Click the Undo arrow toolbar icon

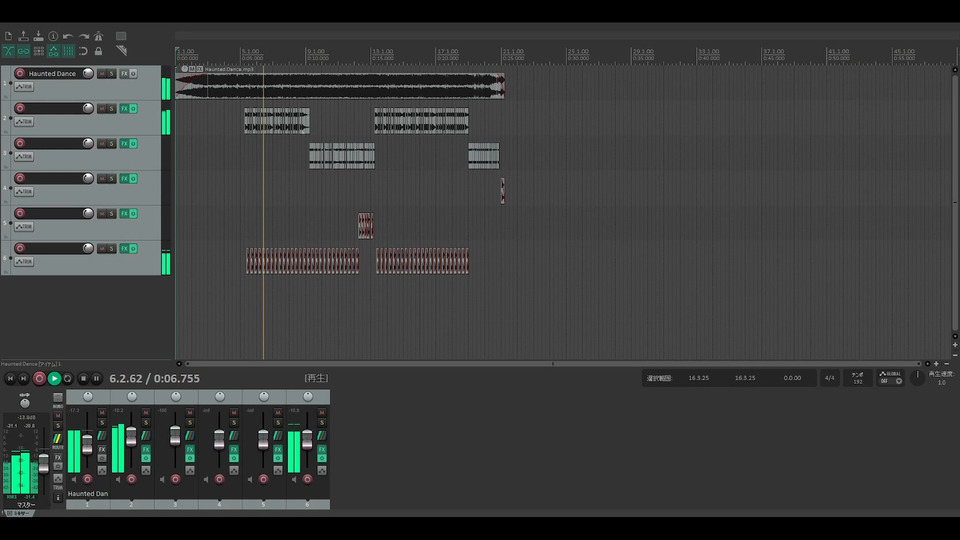coord(68,36)
